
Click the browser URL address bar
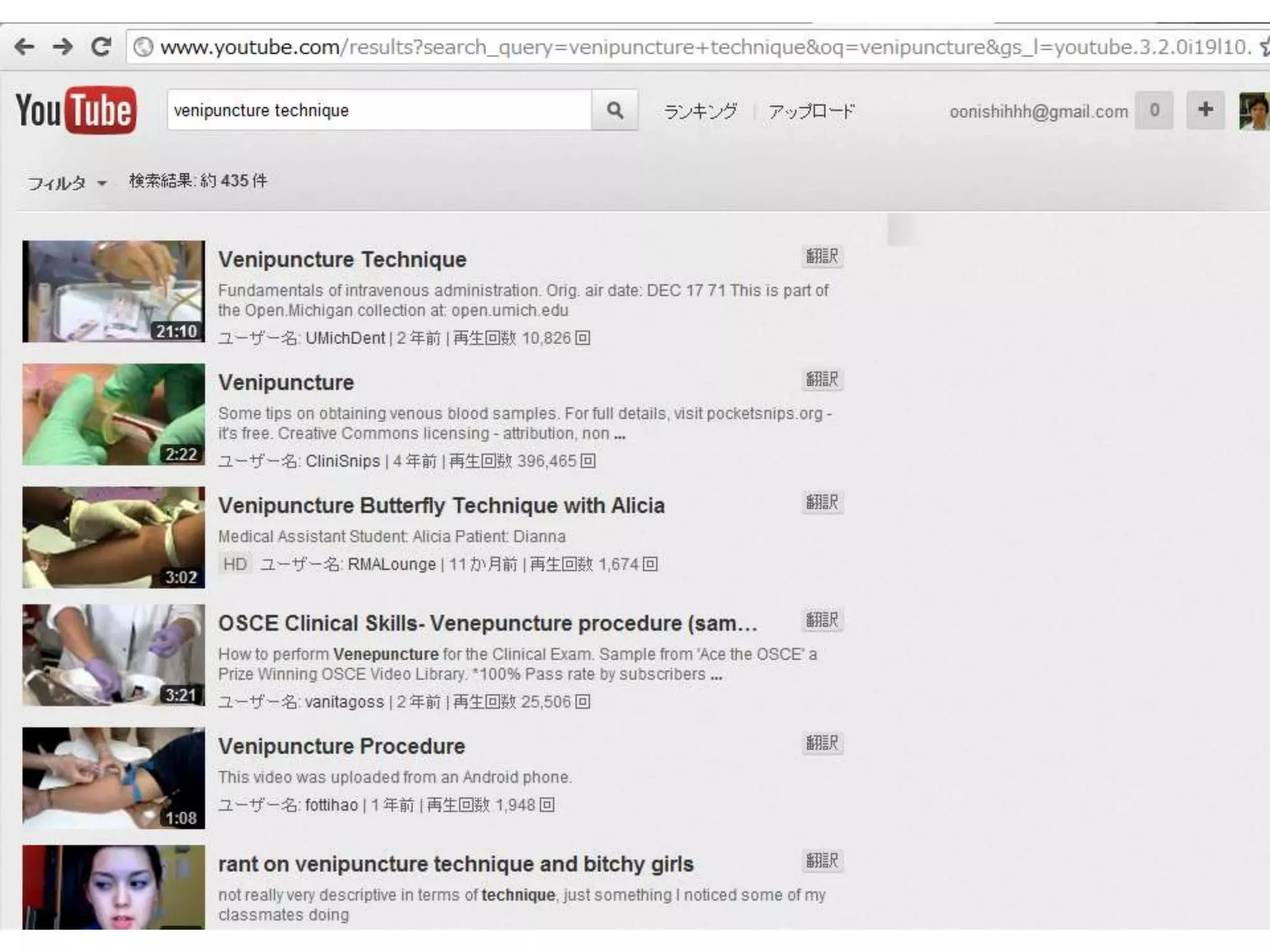(x=682, y=47)
